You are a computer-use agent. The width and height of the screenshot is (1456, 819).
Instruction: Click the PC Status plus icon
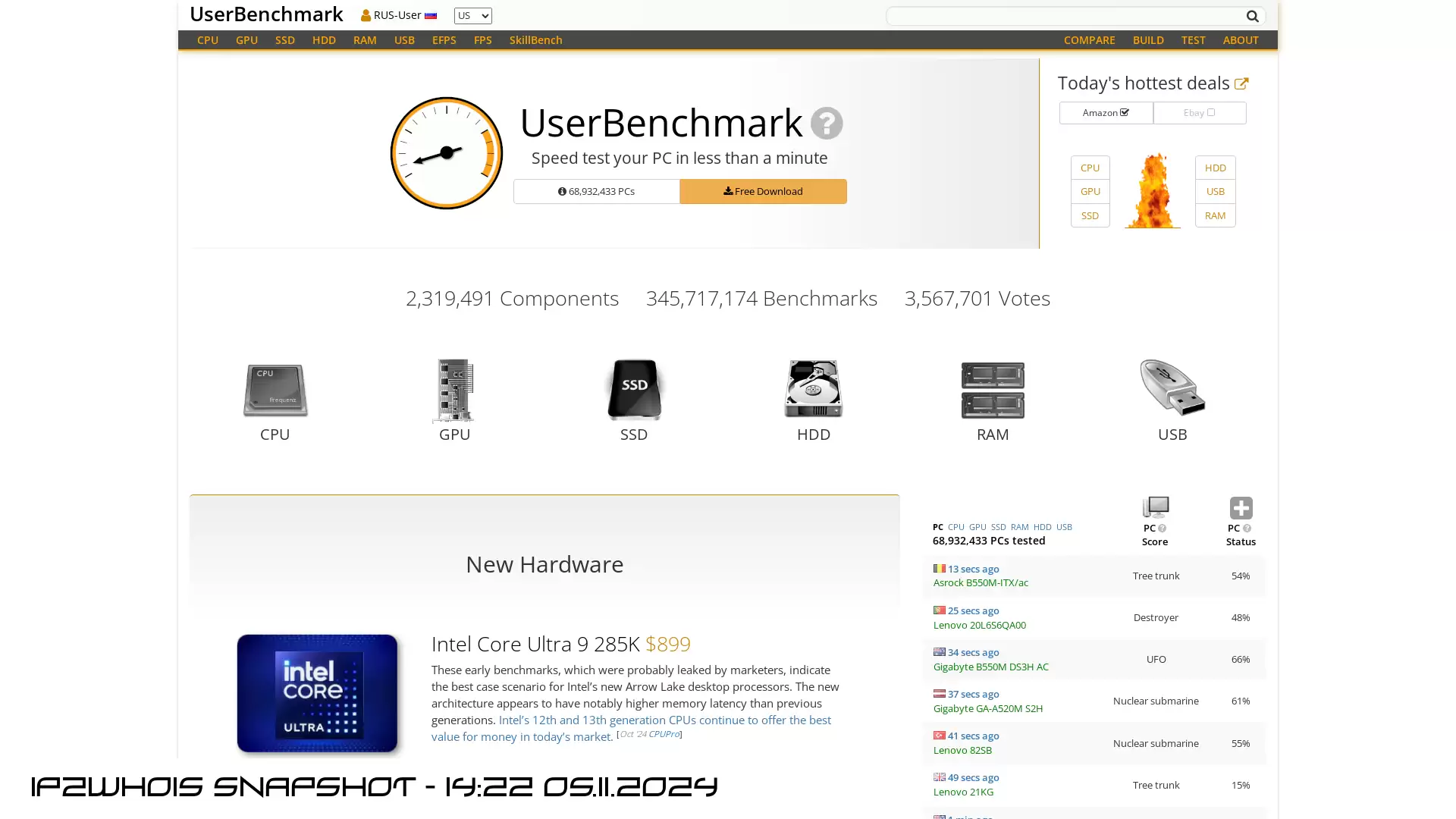click(x=1241, y=508)
